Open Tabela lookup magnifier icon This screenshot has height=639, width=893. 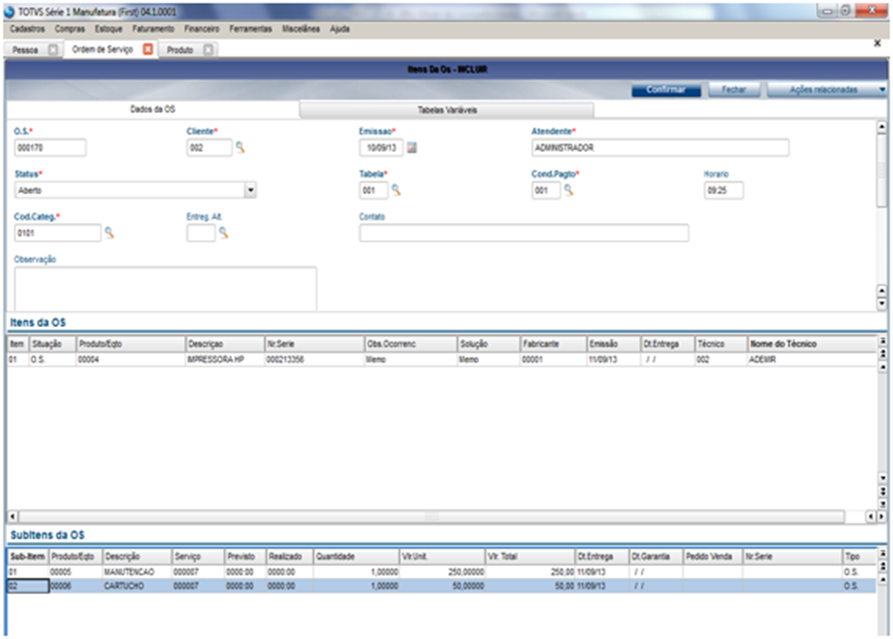click(396, 190)
